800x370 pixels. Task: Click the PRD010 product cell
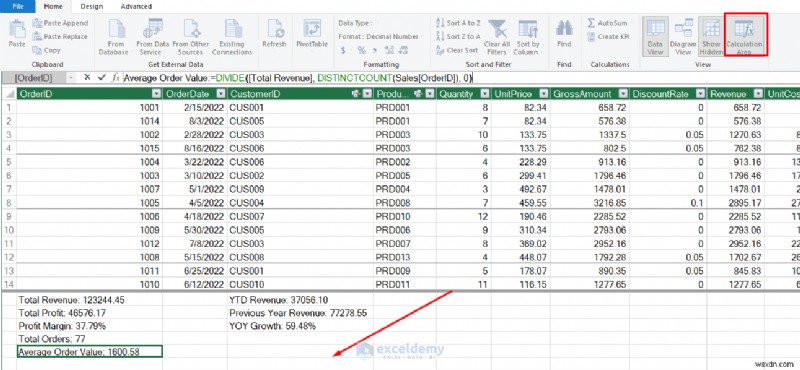(x=405, y=216)
